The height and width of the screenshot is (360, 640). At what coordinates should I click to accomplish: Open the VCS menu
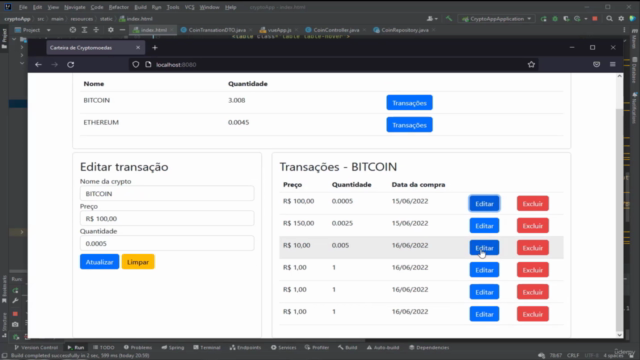point(189,7)
